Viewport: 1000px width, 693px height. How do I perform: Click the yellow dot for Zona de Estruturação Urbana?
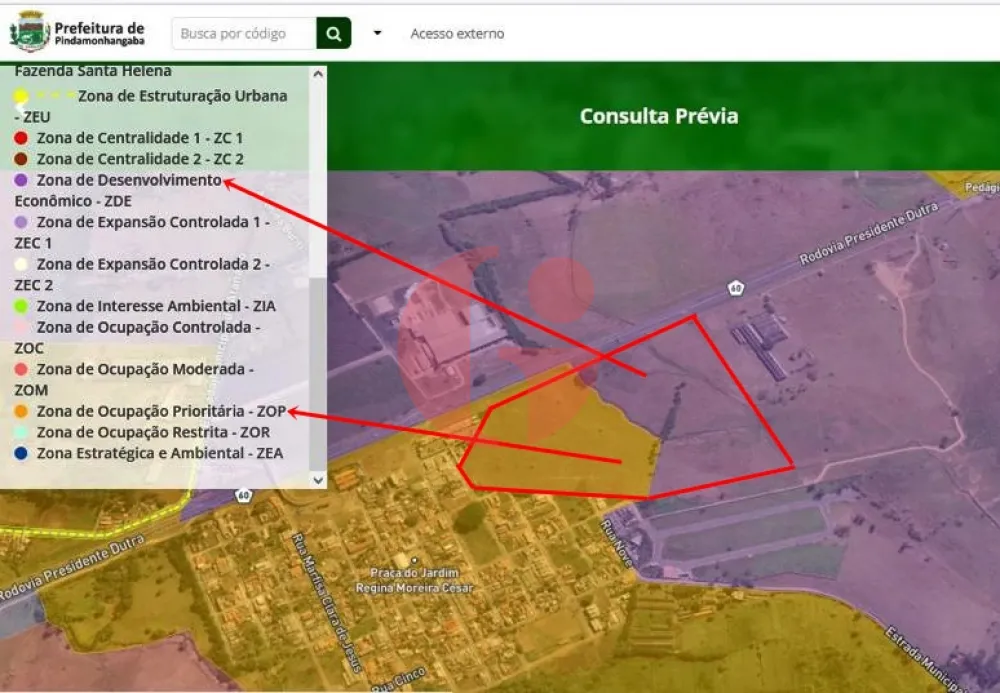[x=21, y=96]
